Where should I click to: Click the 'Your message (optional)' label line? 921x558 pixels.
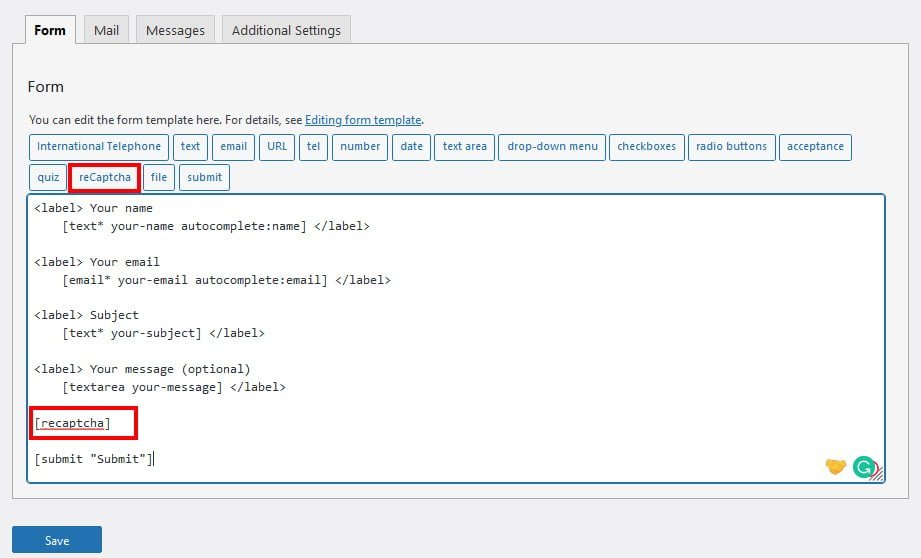(142, 369)
